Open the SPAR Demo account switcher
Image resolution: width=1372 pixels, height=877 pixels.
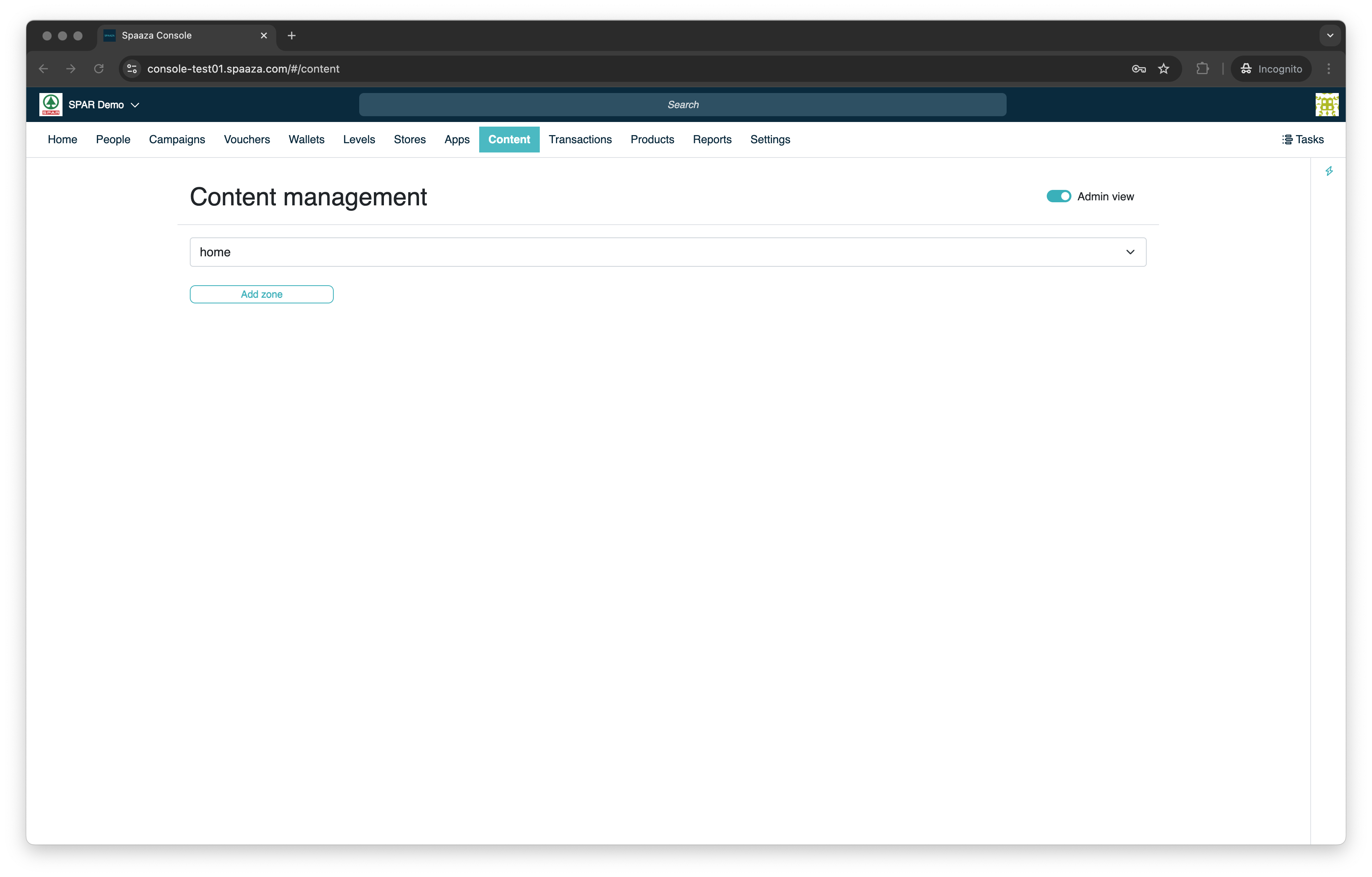click(103, 105)
